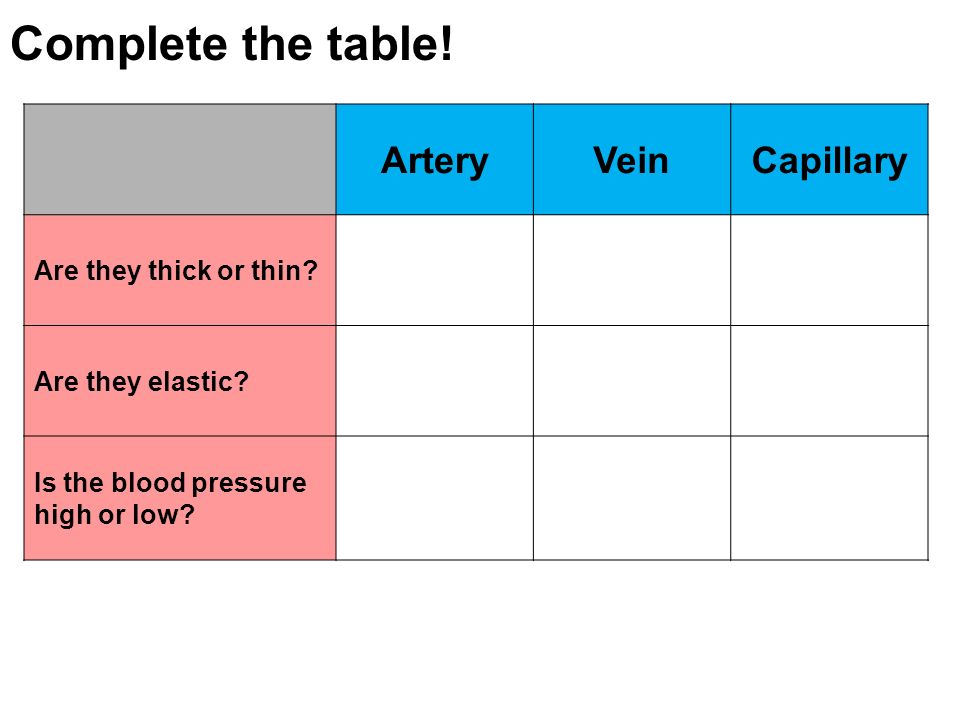
Task: Select the Capillary column header
Action: pos(830,160)
